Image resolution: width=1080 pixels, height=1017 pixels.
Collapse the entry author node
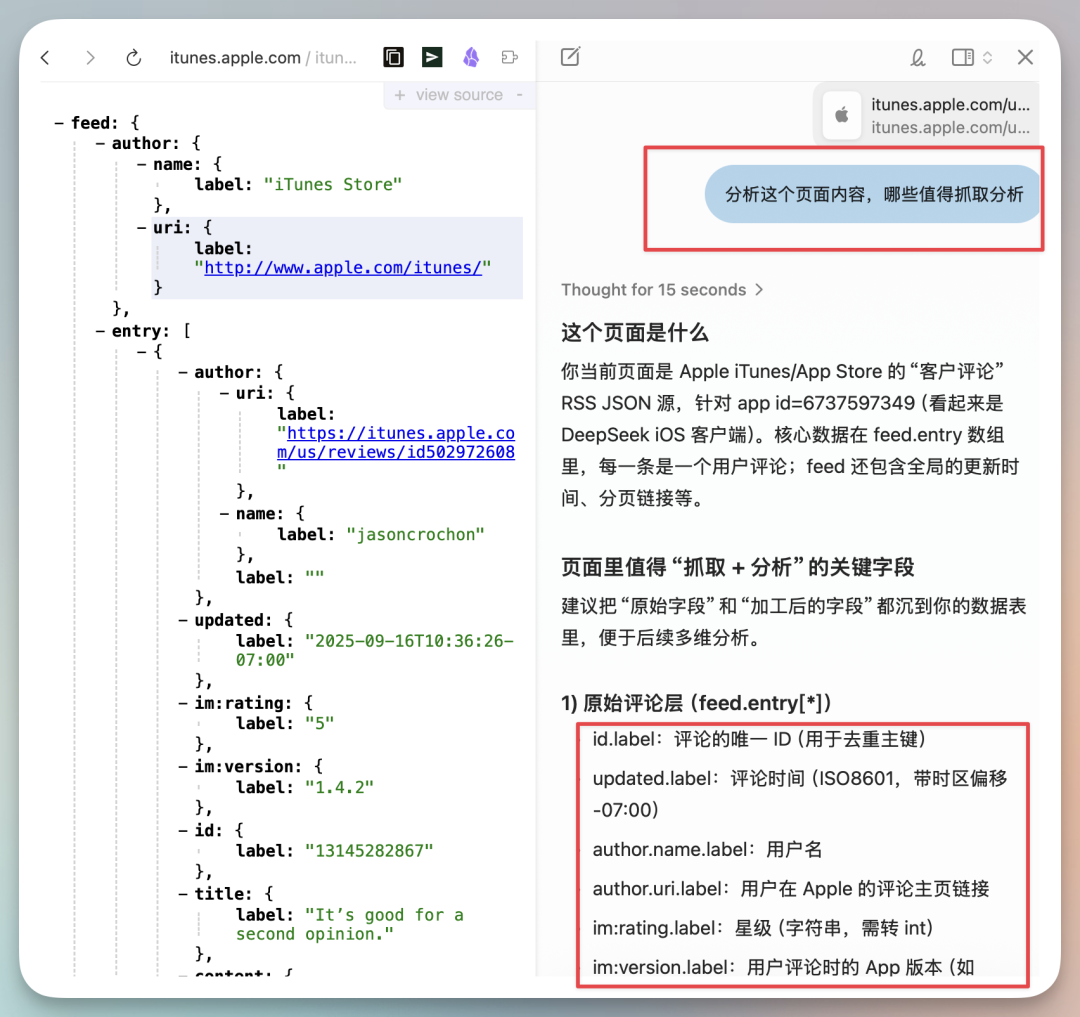click(183, 373)
